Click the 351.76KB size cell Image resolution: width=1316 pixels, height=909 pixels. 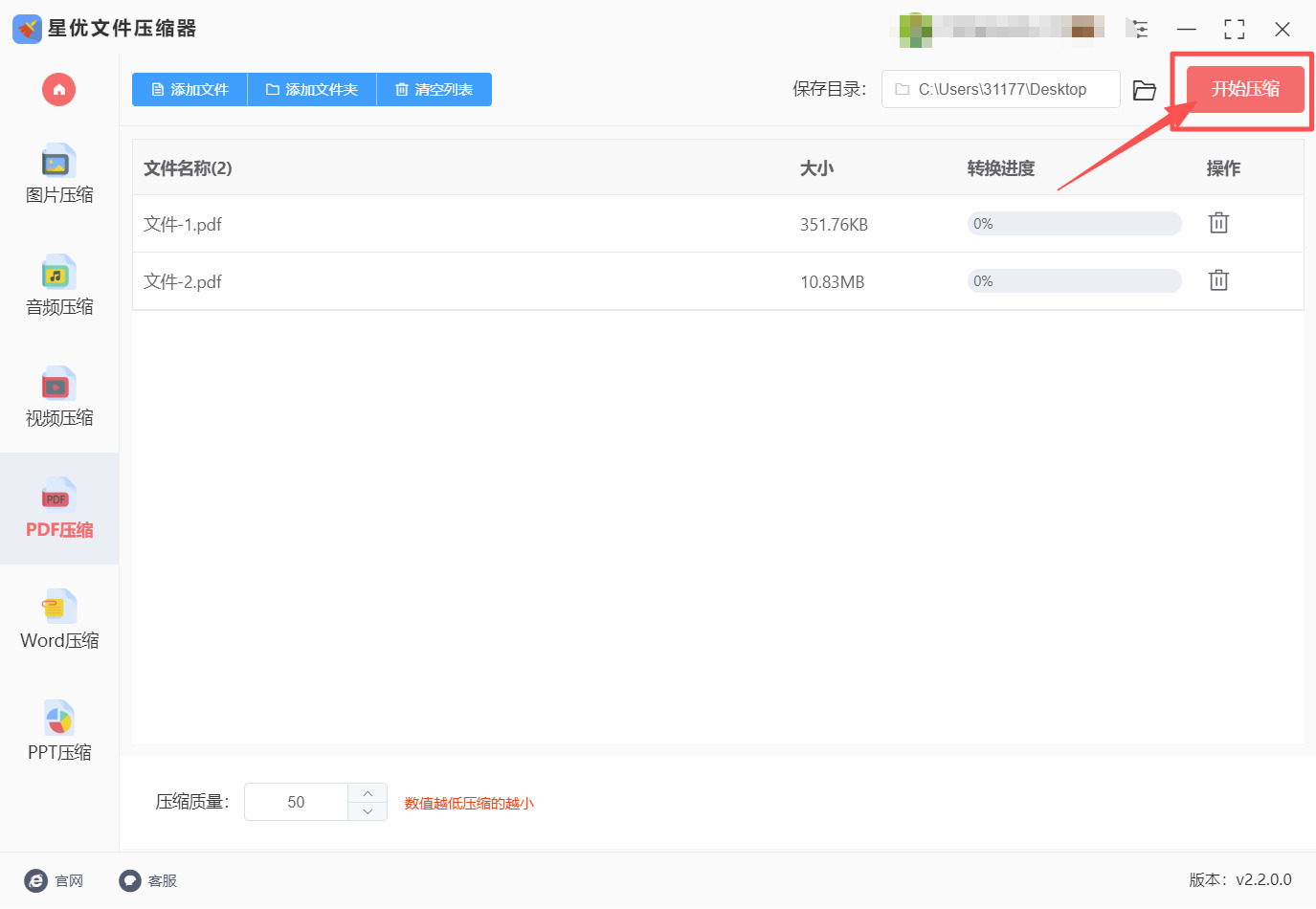pos(834,225)
